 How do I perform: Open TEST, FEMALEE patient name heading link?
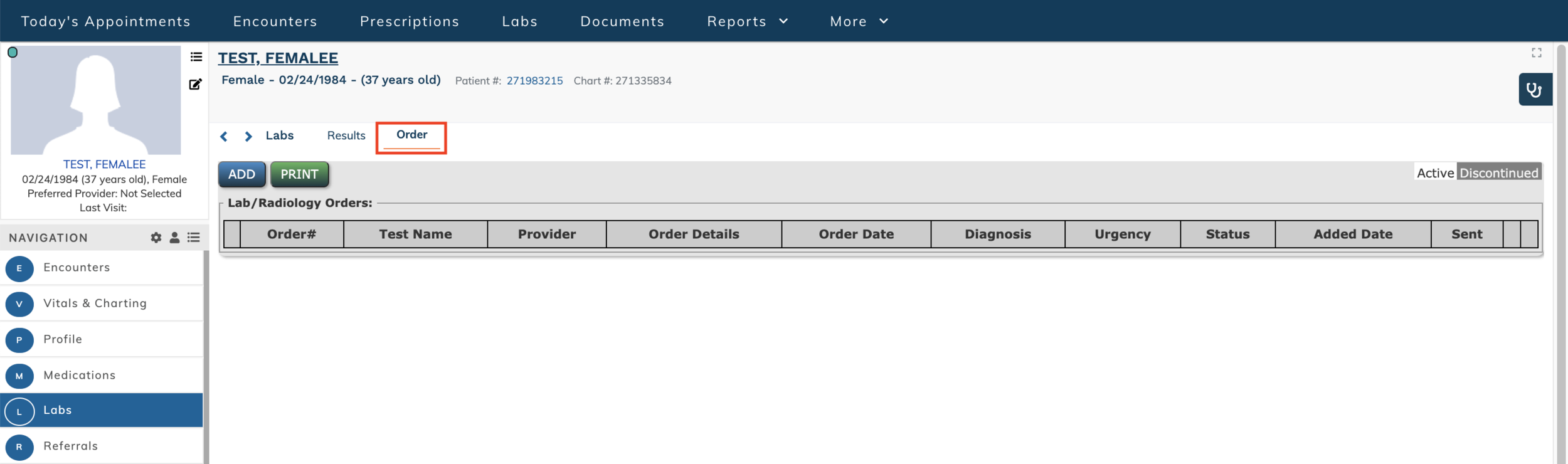click(x=278, y=58)
